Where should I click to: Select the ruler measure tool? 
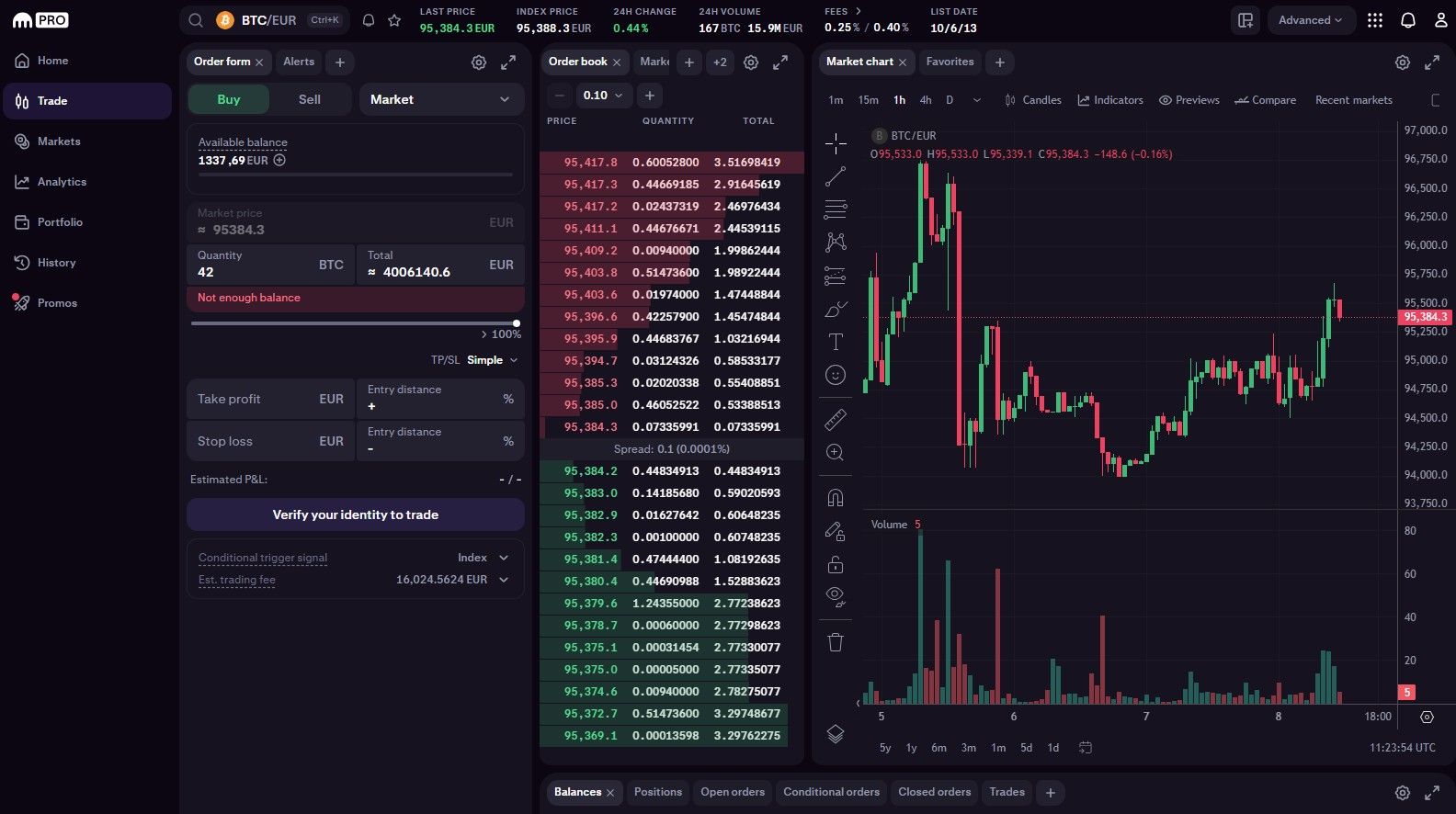pos(835,420)
